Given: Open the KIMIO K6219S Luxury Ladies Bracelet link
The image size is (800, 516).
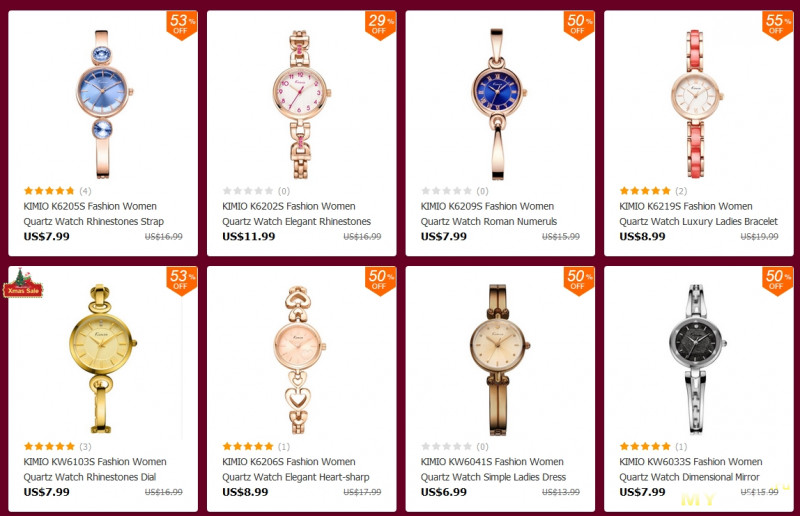Looking at the screenshot, I should [698, 214].
